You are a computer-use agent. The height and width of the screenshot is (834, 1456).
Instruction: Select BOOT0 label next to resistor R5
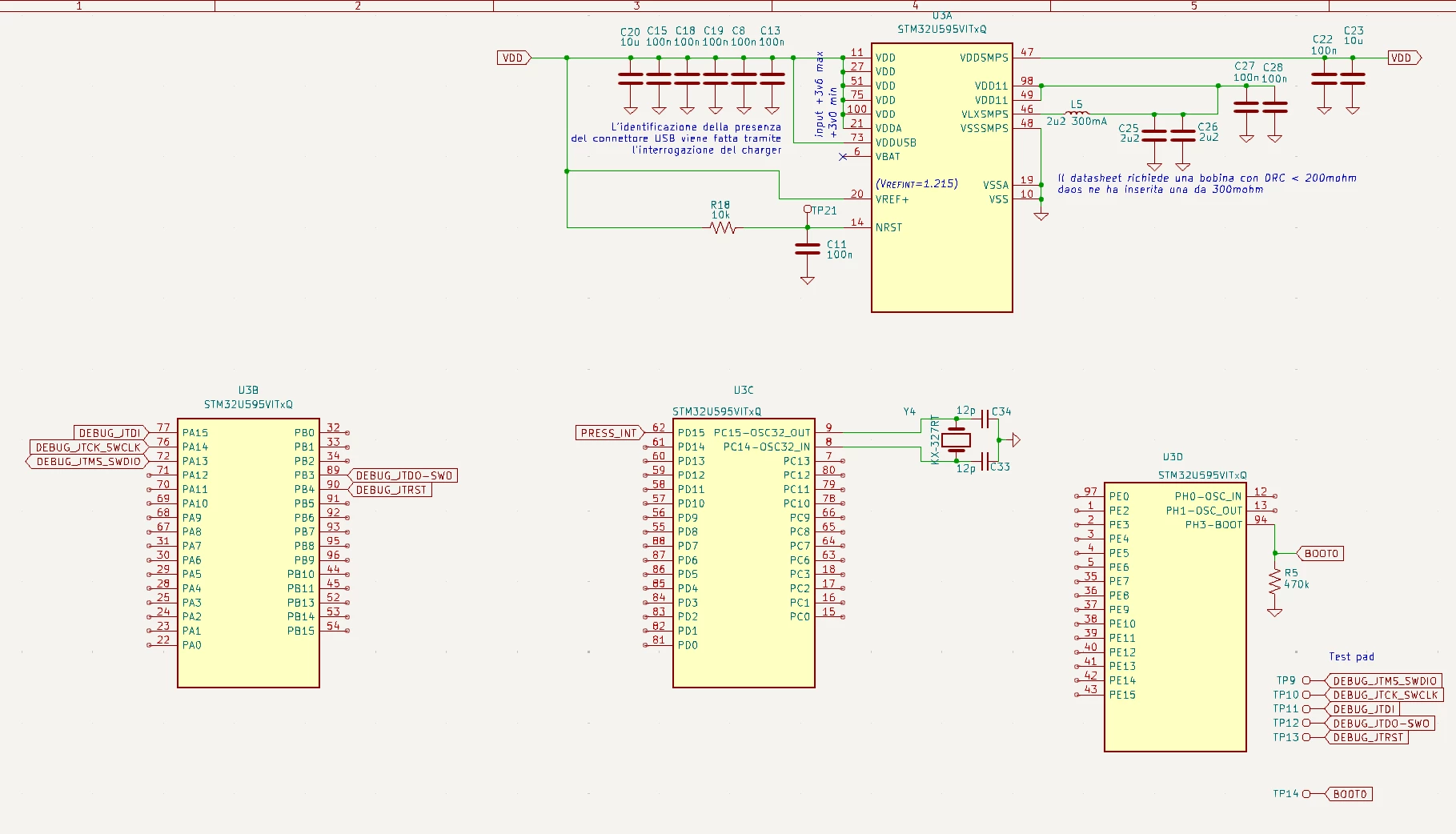1320,553
